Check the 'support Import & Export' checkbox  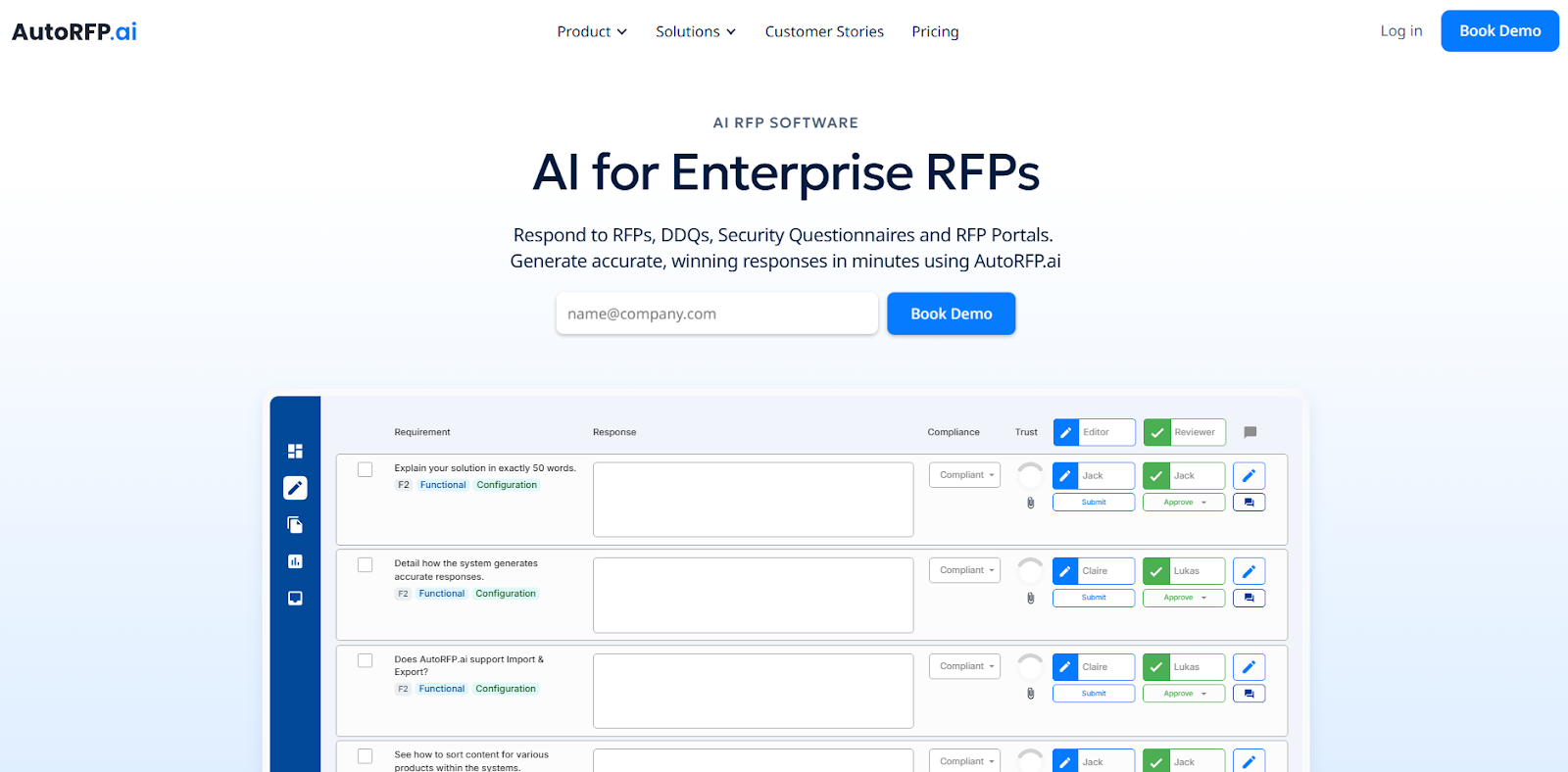(x=365, y=660)
